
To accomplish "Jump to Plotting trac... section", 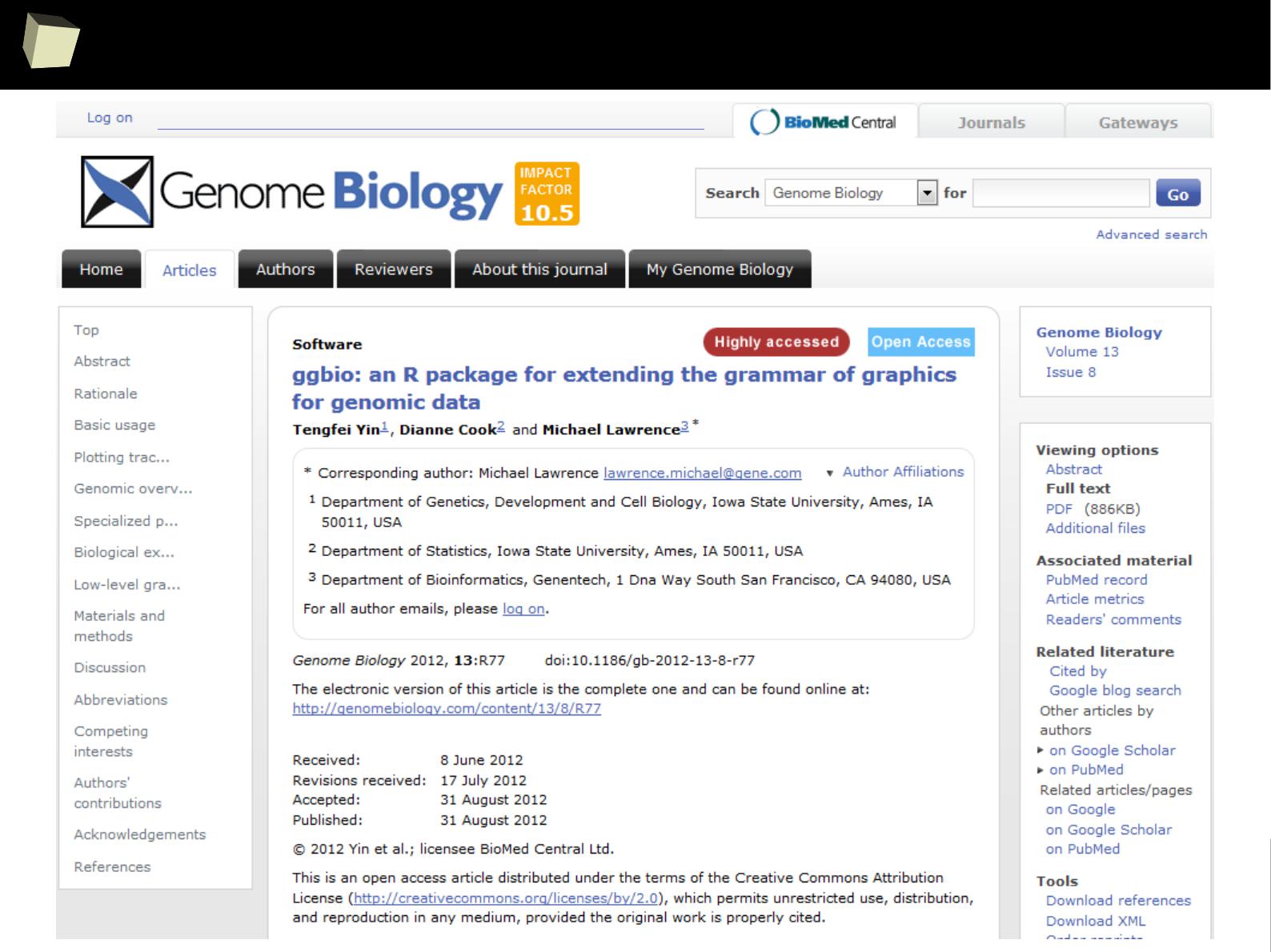I will coord(122,457).
